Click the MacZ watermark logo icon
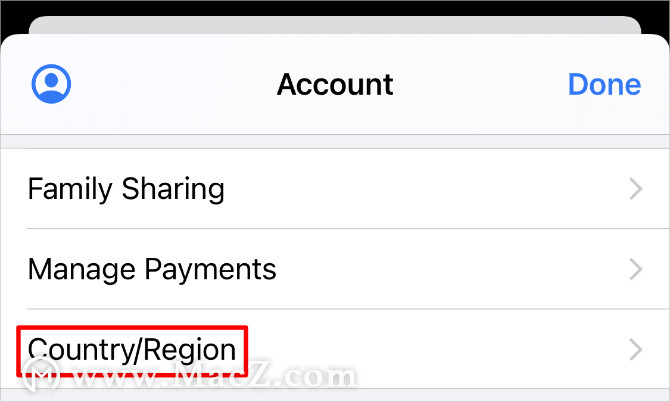The width and height of the screenshot is (670, 402). click(x=41, y=374)
